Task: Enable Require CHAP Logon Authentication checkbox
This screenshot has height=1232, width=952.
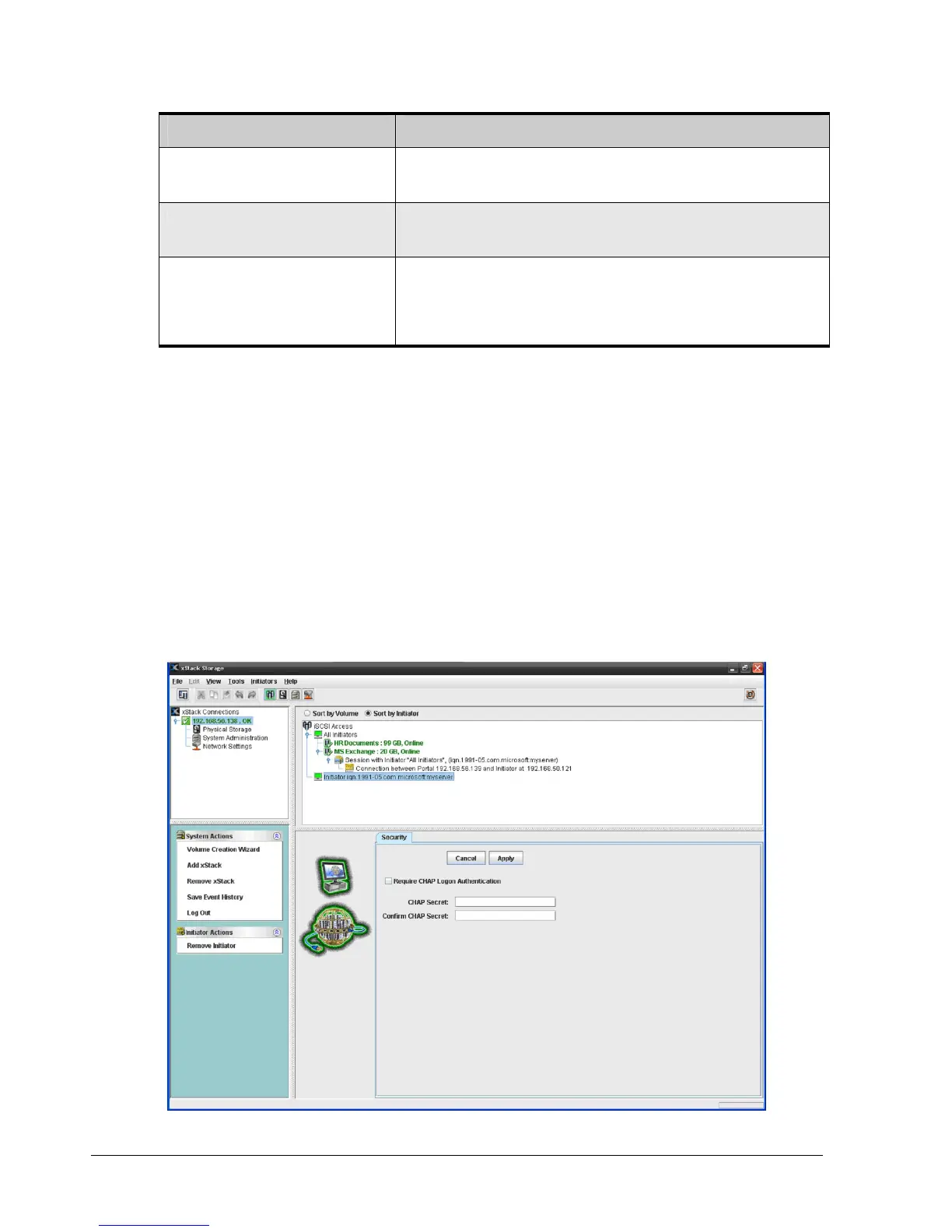Action: tap(388, 881)
